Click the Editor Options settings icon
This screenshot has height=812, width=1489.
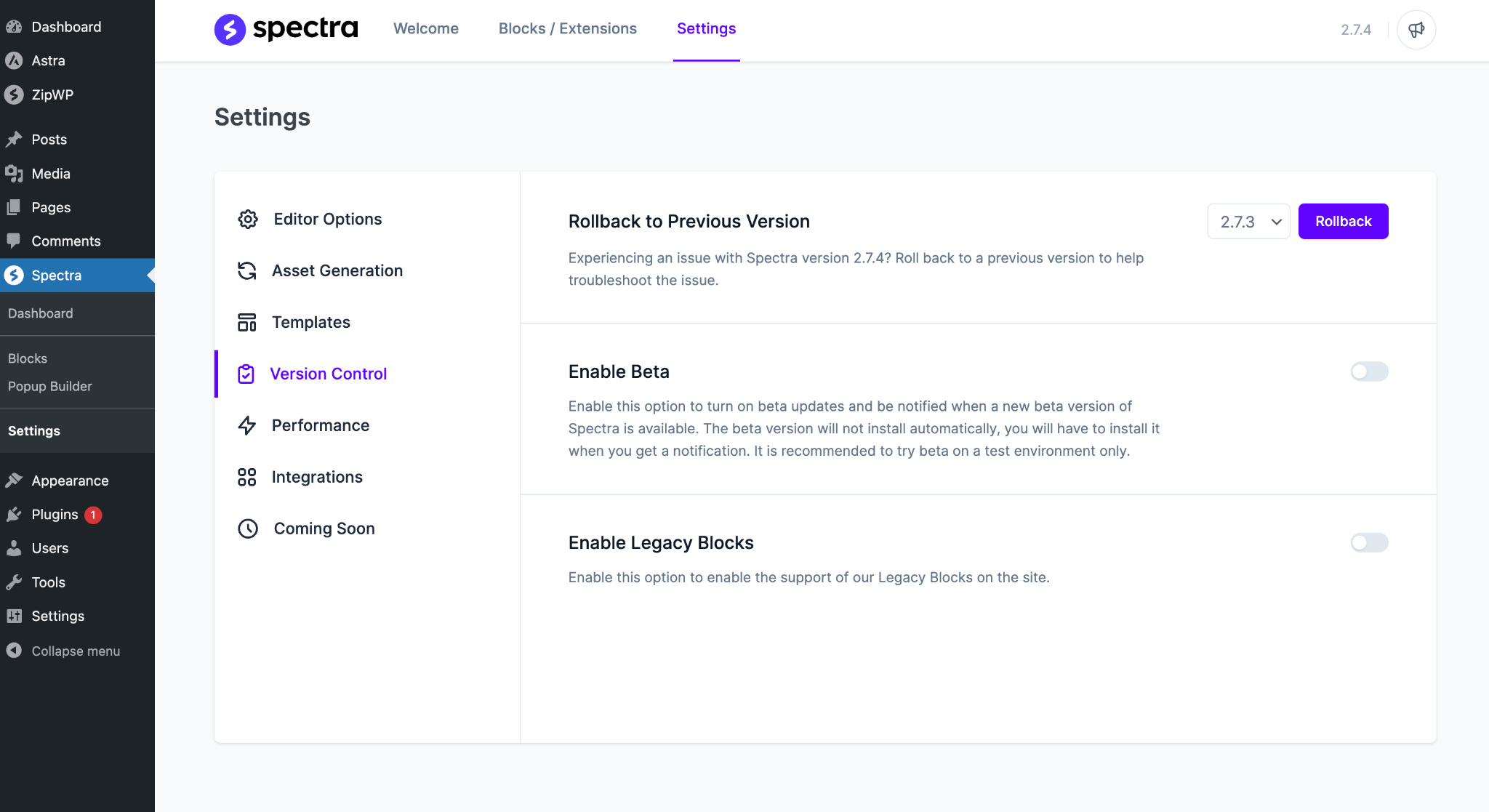tap(247, 218)
